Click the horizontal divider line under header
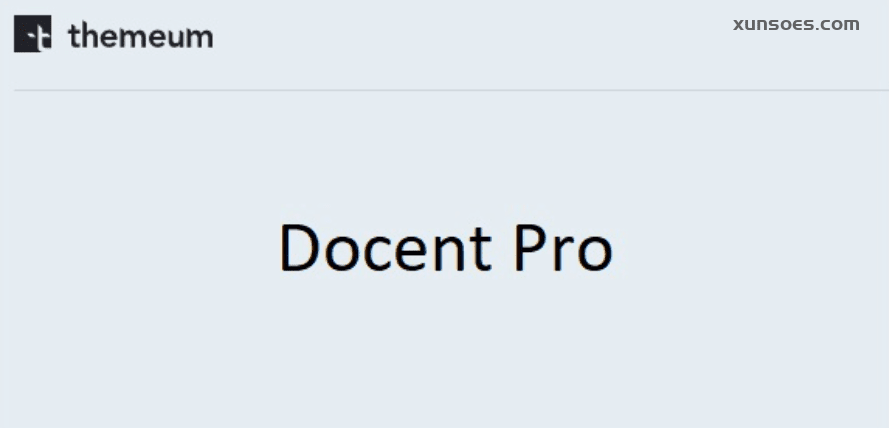Screen dimensions: 889x428 tap(451, 90)
